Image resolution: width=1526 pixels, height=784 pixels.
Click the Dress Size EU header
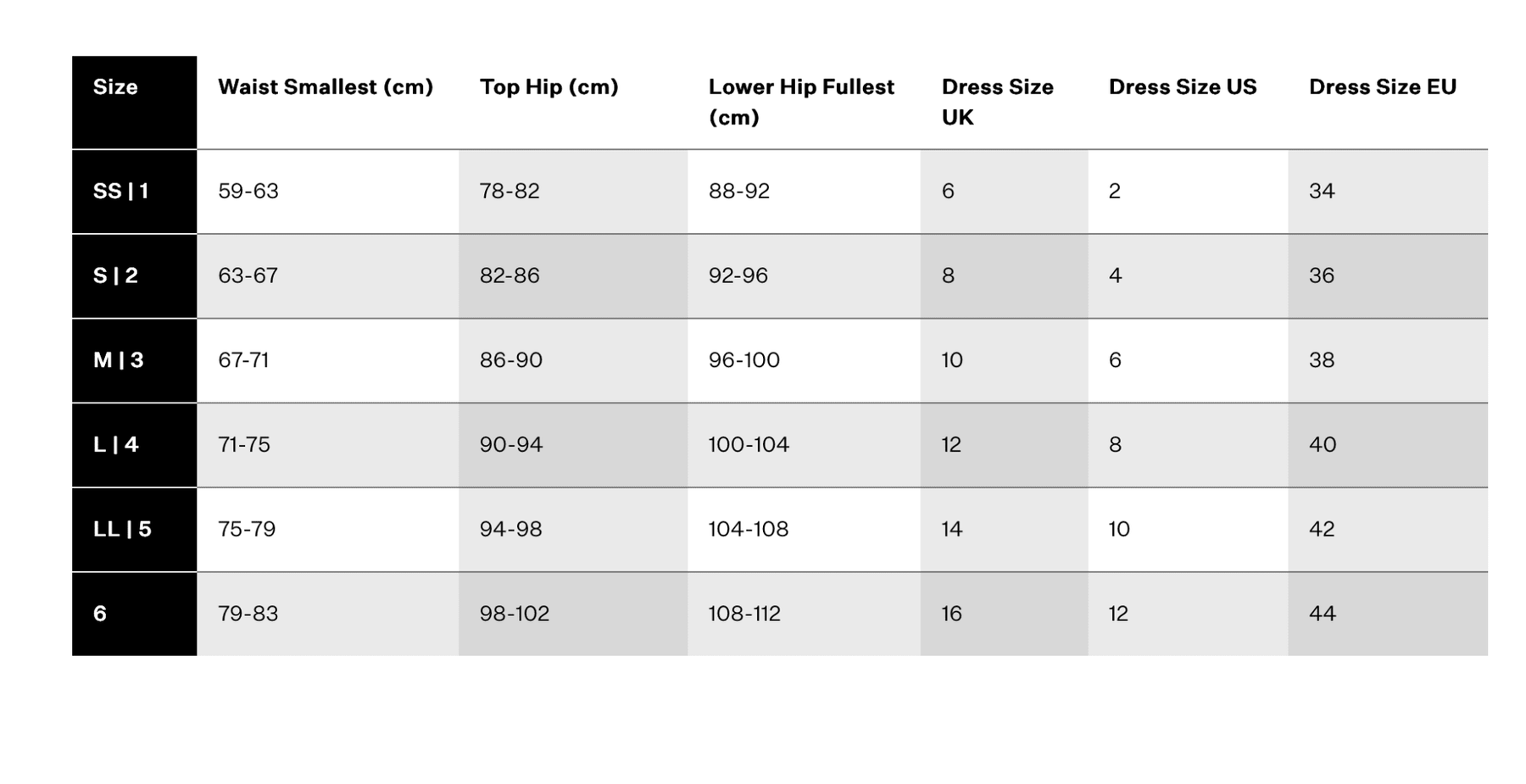[1382, 87]
